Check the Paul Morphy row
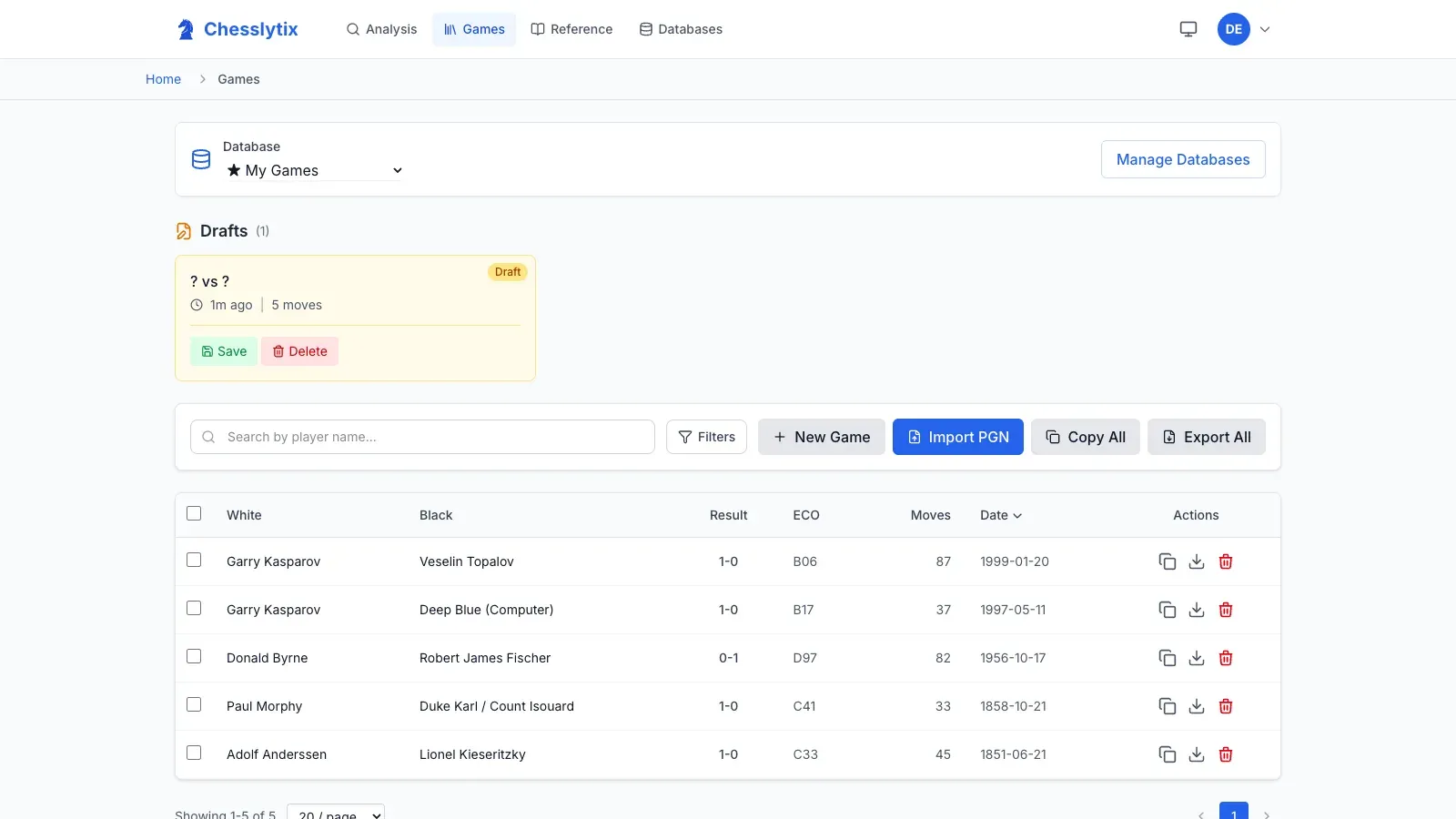 coord(194,704)
